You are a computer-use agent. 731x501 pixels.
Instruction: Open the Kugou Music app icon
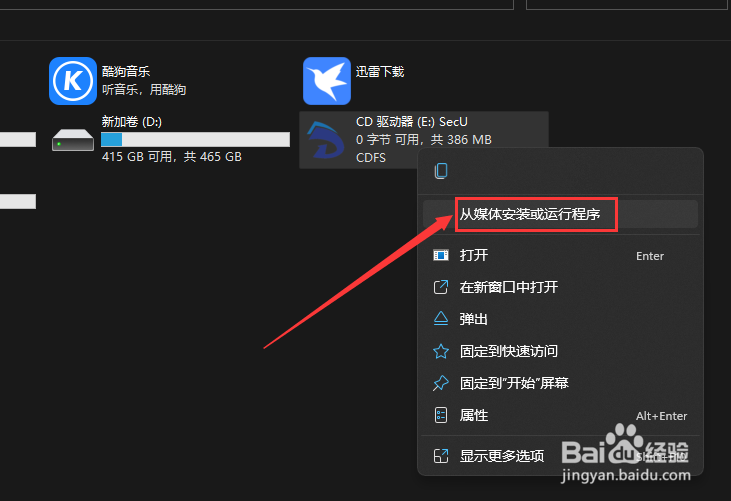(x=73, y=81)
